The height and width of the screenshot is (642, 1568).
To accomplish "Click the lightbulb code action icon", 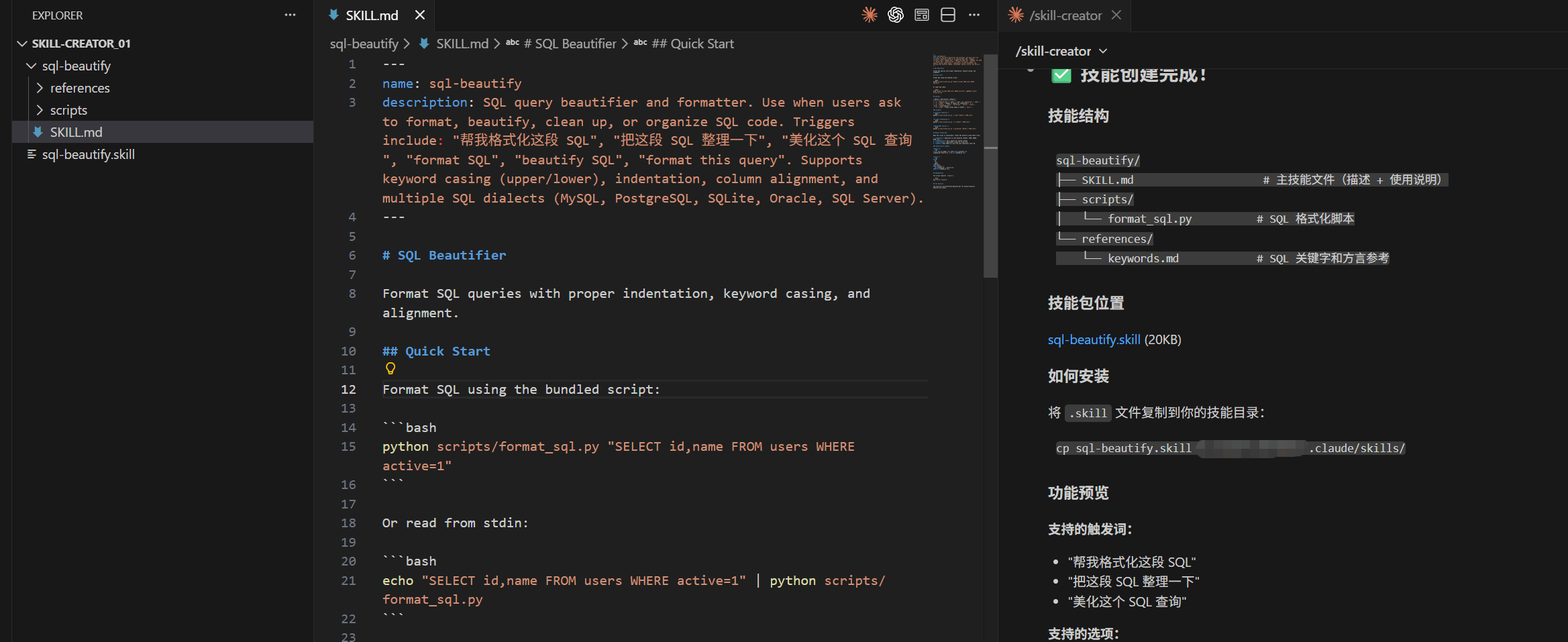I will pos(390,368).
